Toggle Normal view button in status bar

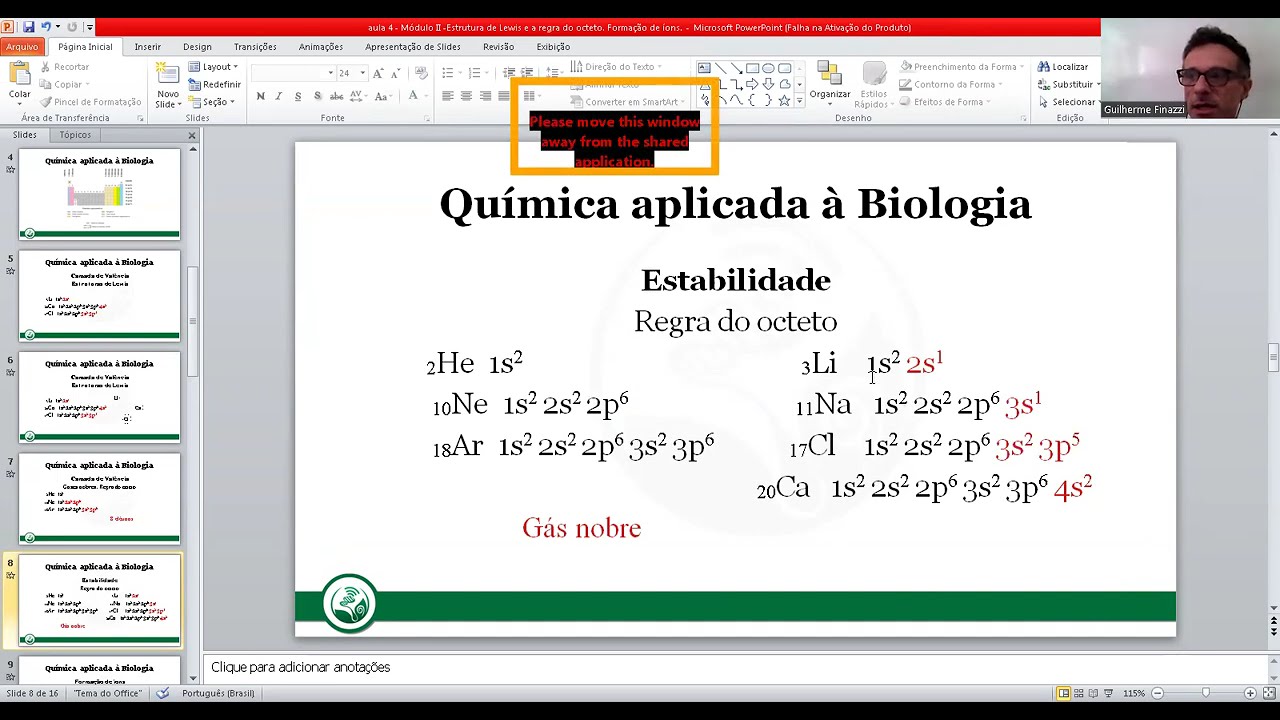click(1063, 693)
